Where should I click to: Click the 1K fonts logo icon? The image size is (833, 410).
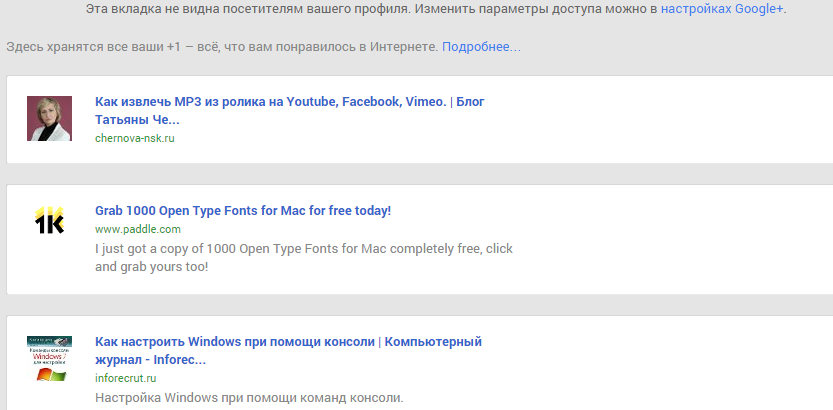(x=49, y=220)
